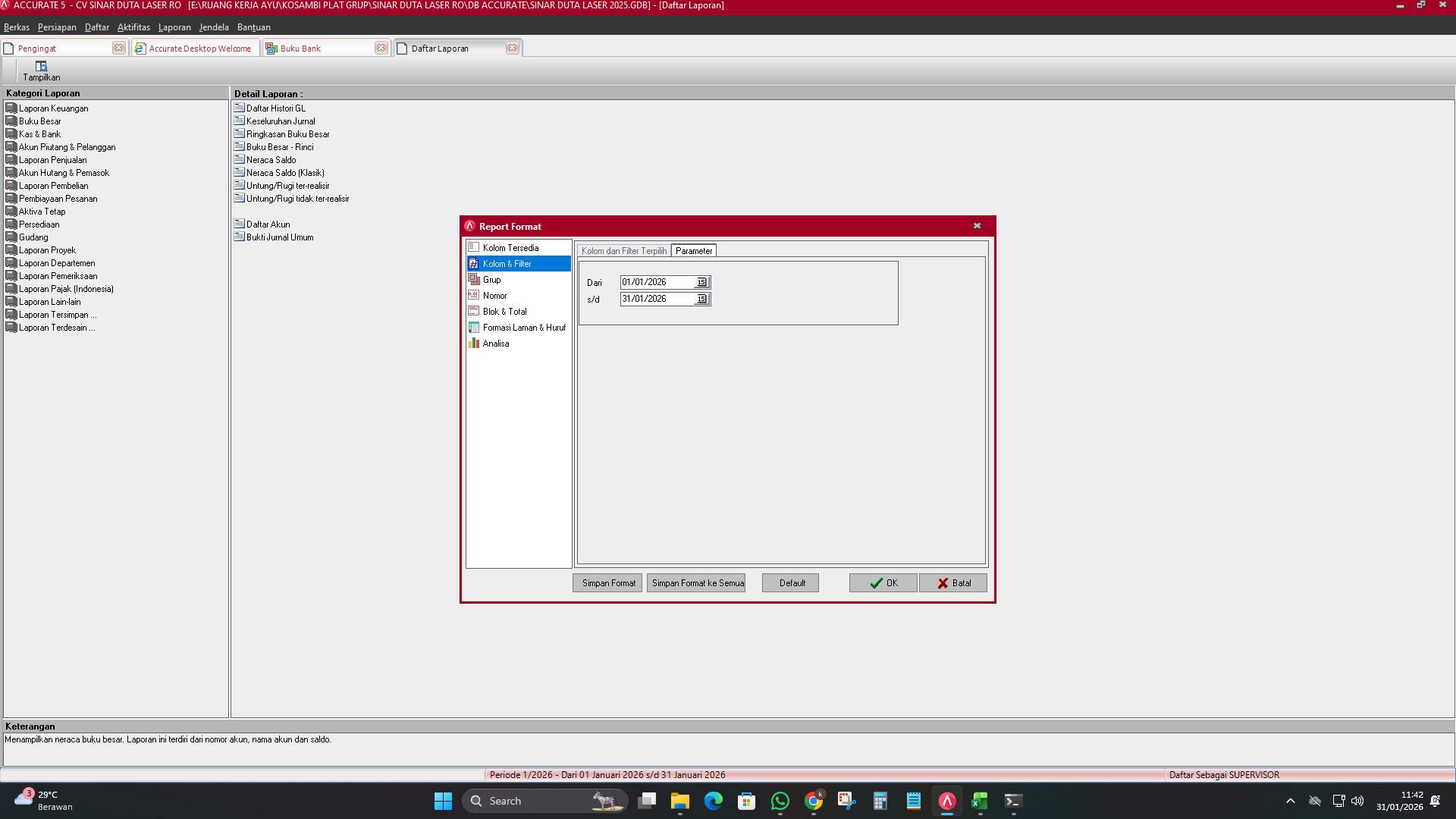Select Neraca Saldo from Detail Laporan
This screenshot has width=1456, height=819.
point(270,159)
